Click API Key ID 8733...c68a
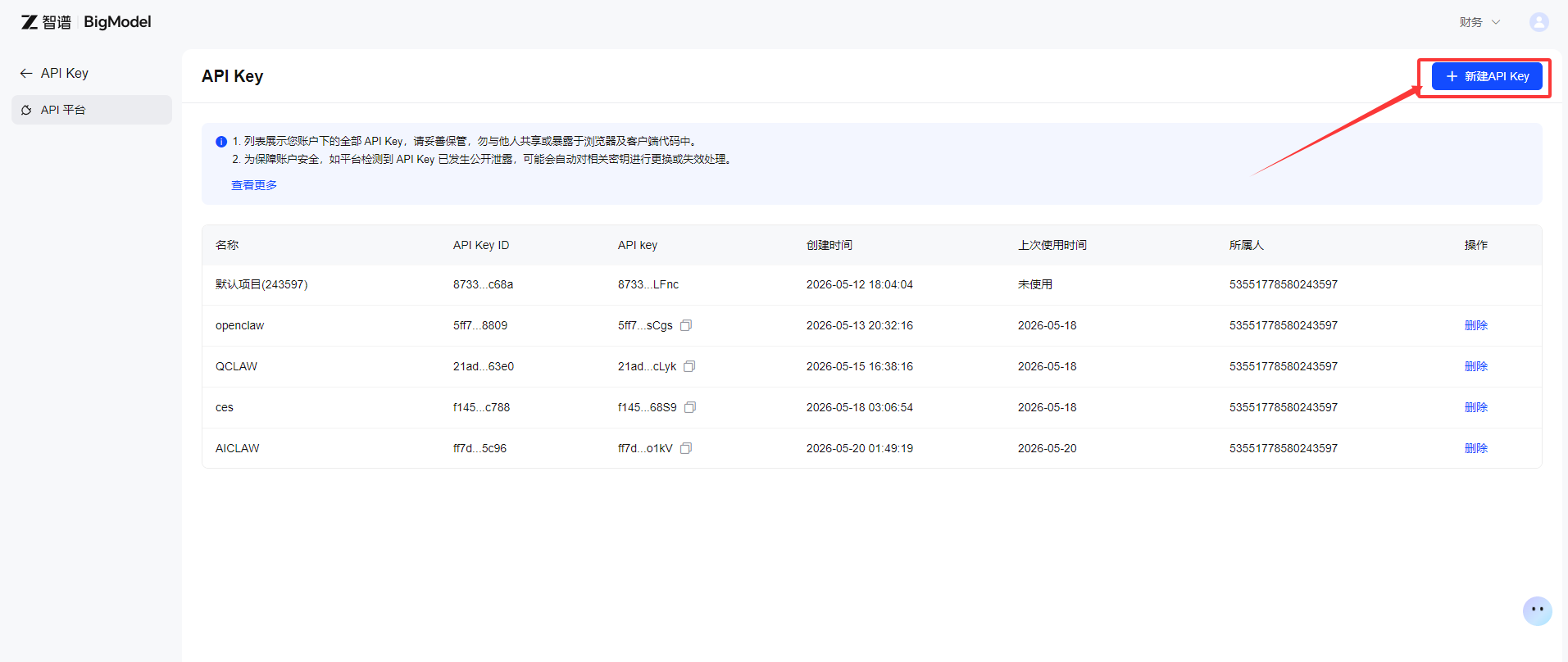 point(483,284)
